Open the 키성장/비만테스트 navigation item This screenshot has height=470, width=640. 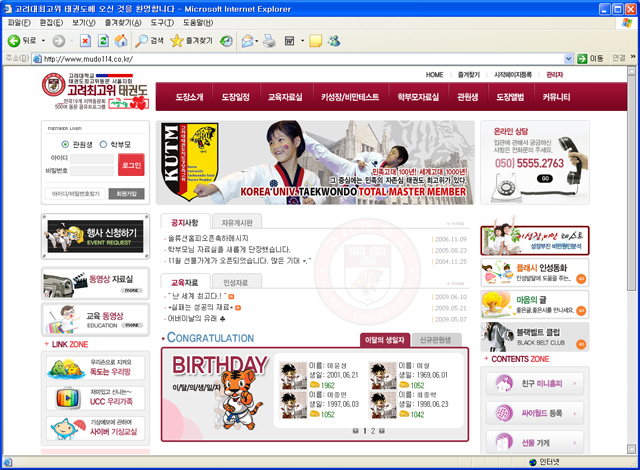click(350, 97)
